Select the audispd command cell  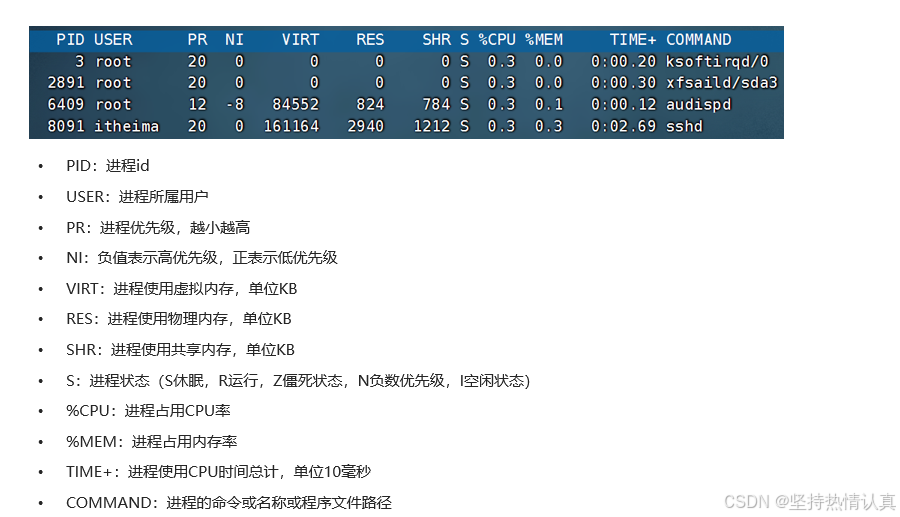699,104
